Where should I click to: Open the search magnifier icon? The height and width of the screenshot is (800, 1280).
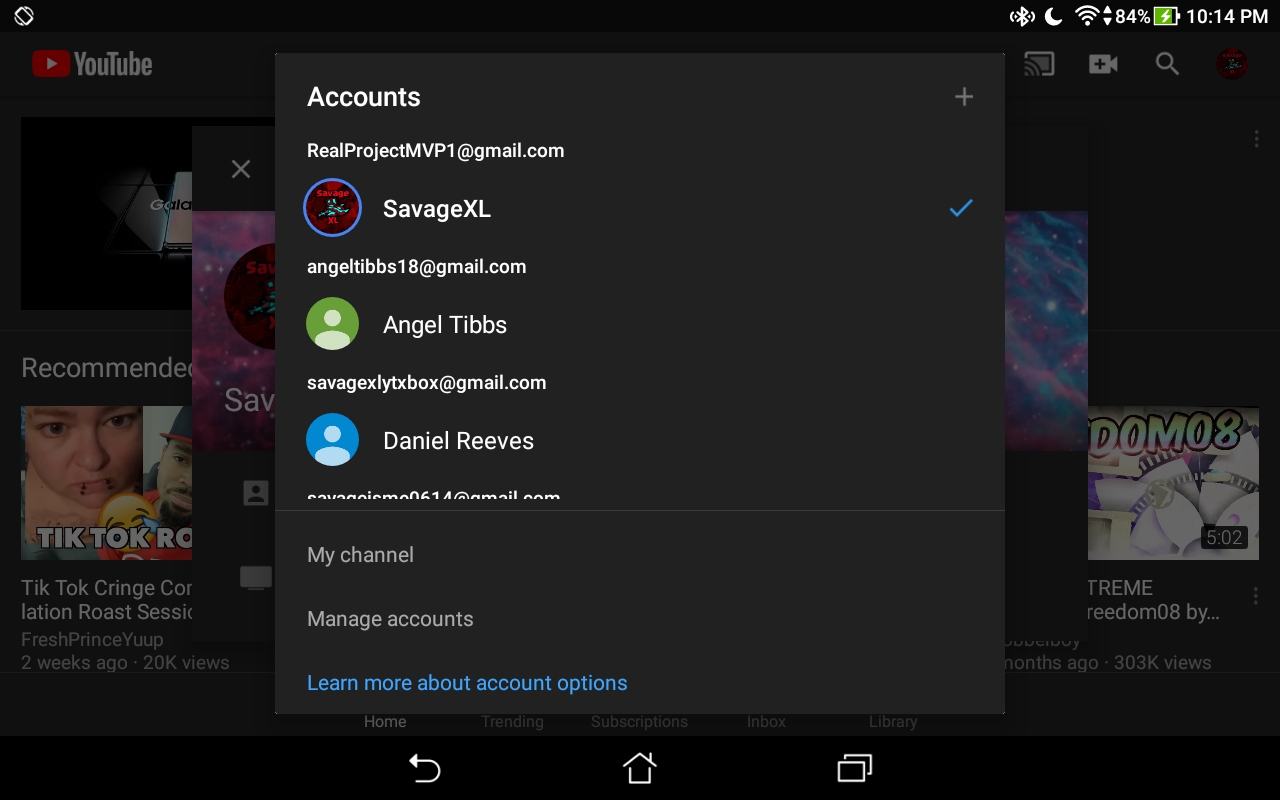(1167, 64)
